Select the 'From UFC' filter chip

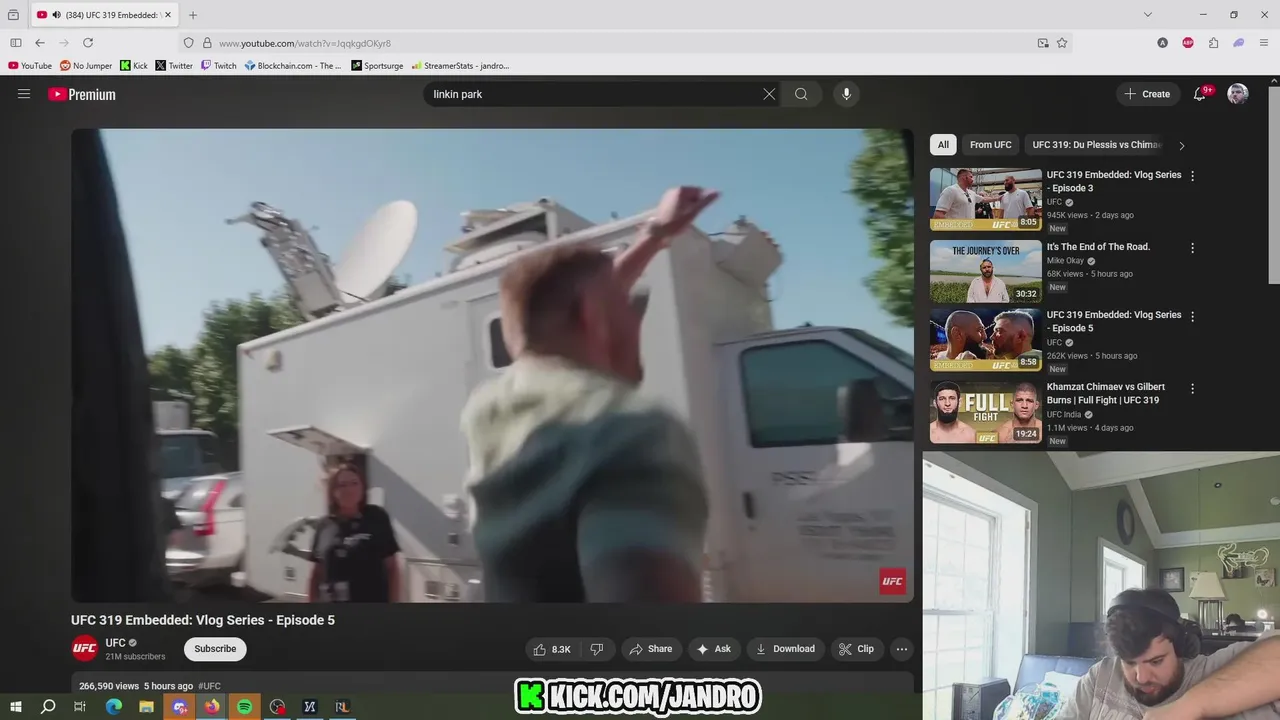pyautogui.click(x=990, y=145)
